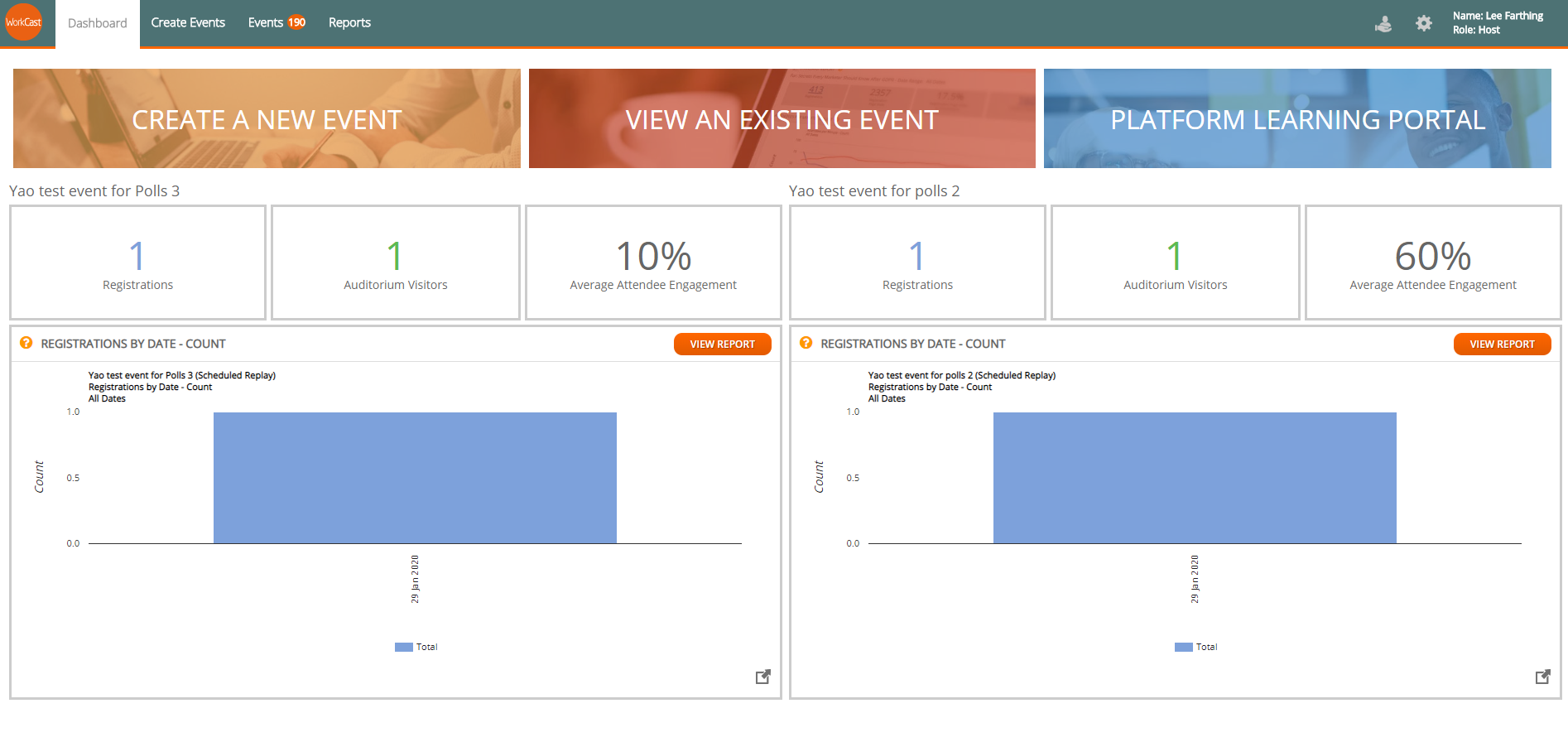Image resolution: width=1568 pixels, height=742 pixels.
Task: Open the support agent icon in header
Action: pos(1383,24)
